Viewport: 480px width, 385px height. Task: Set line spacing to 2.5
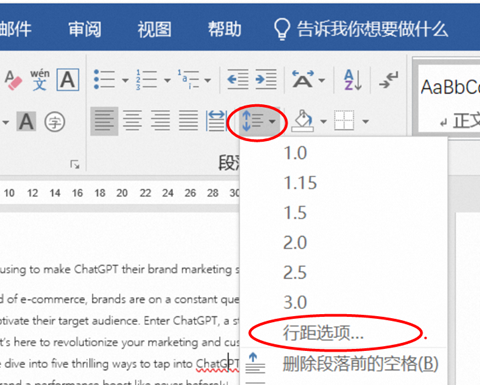pyautogui.click(x=344, y=273)
